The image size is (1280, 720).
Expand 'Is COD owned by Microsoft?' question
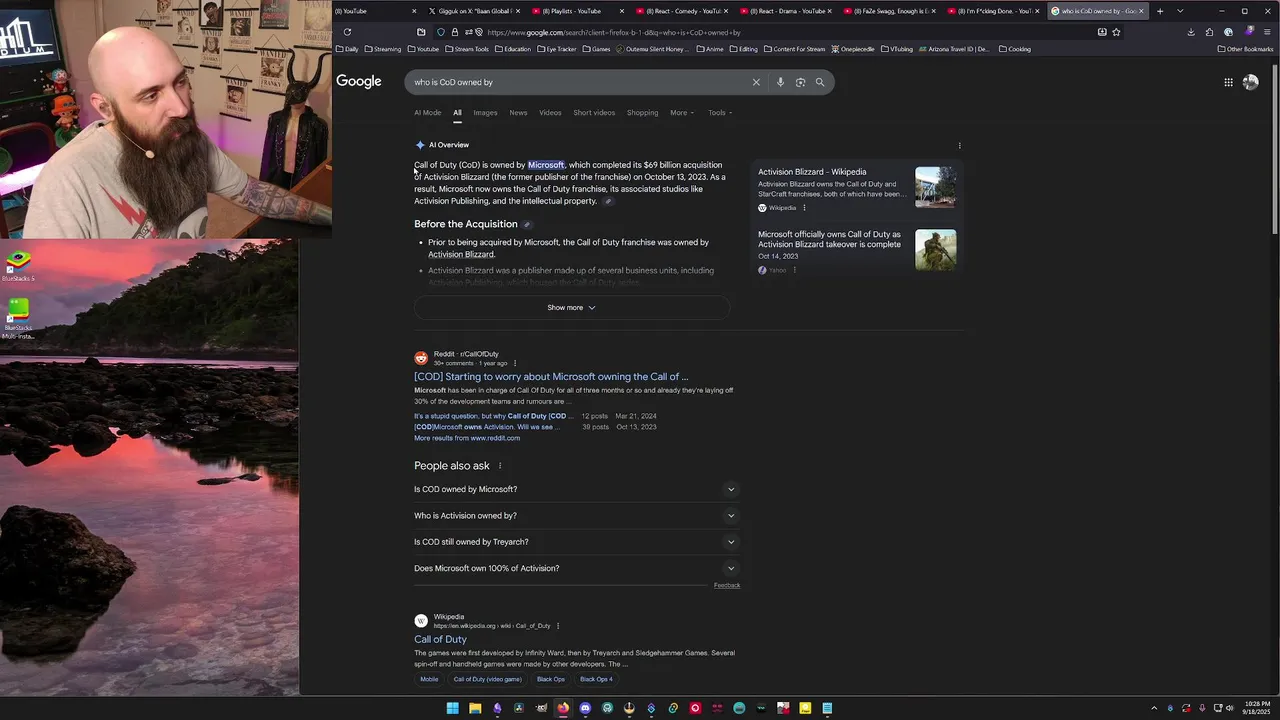point(576,489)
